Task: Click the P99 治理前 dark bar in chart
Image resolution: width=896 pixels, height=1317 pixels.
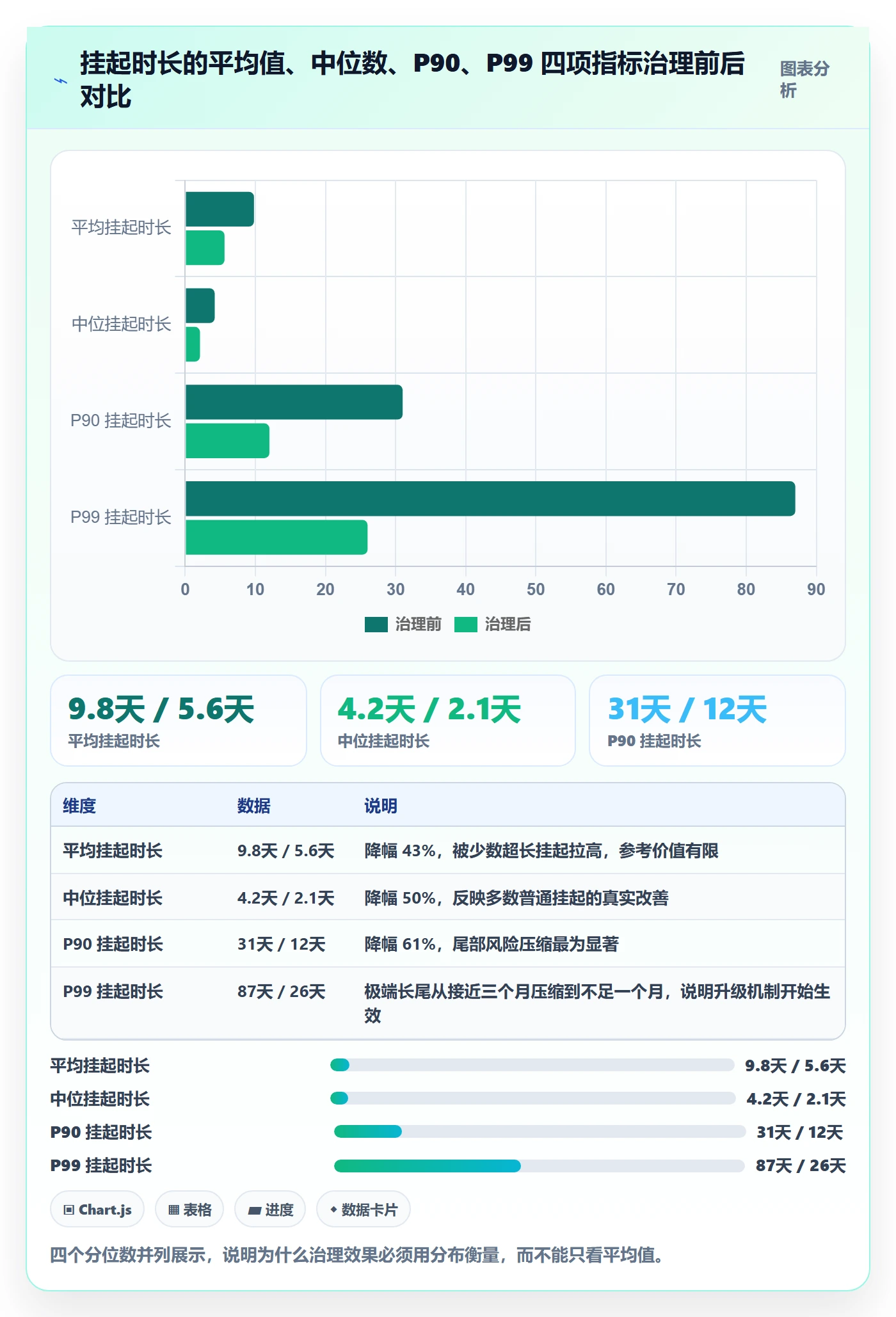Action: click(490, 499)
